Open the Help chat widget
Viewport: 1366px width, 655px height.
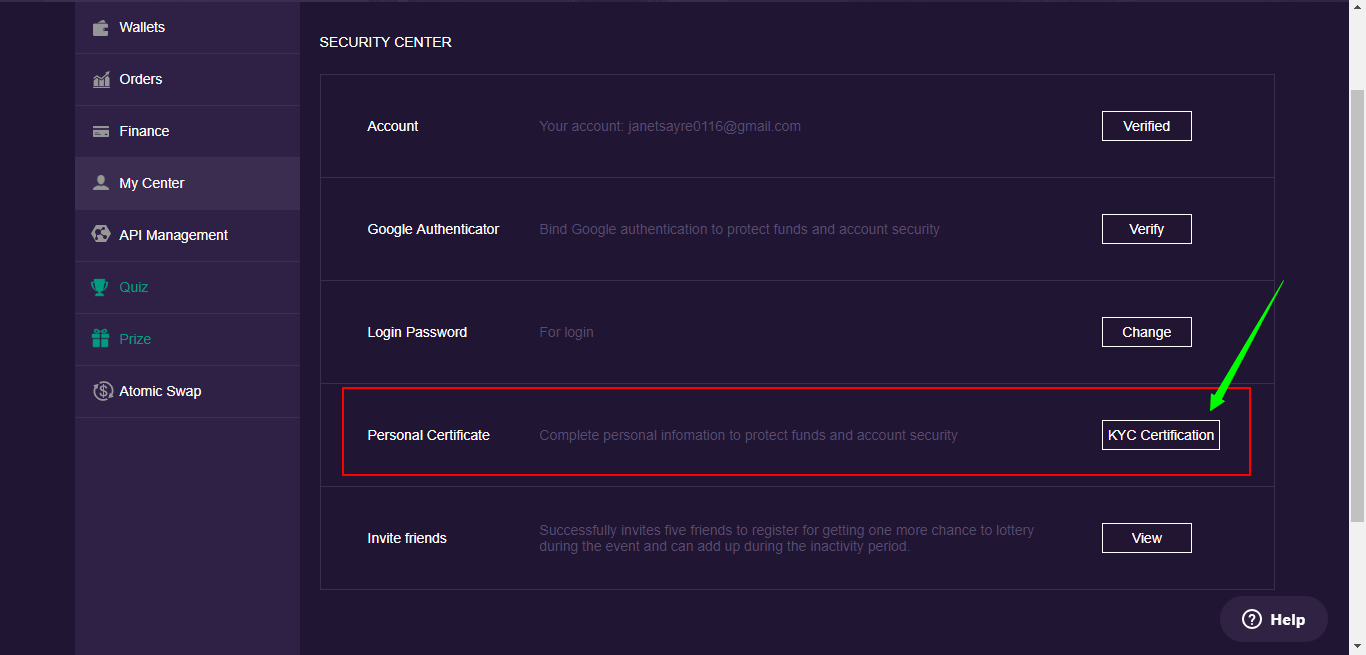coord(1274,619)
